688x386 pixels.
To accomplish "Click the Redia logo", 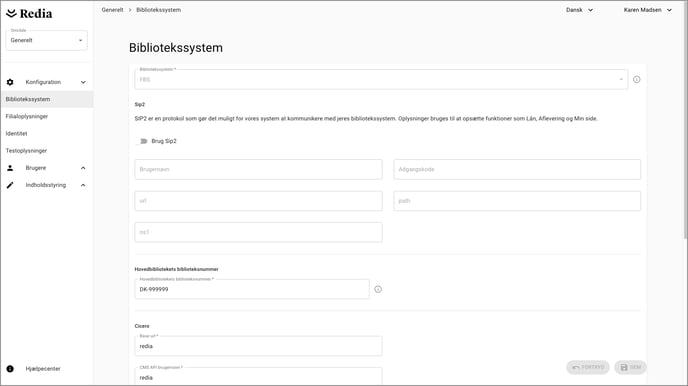I will (x=29, y=14).
